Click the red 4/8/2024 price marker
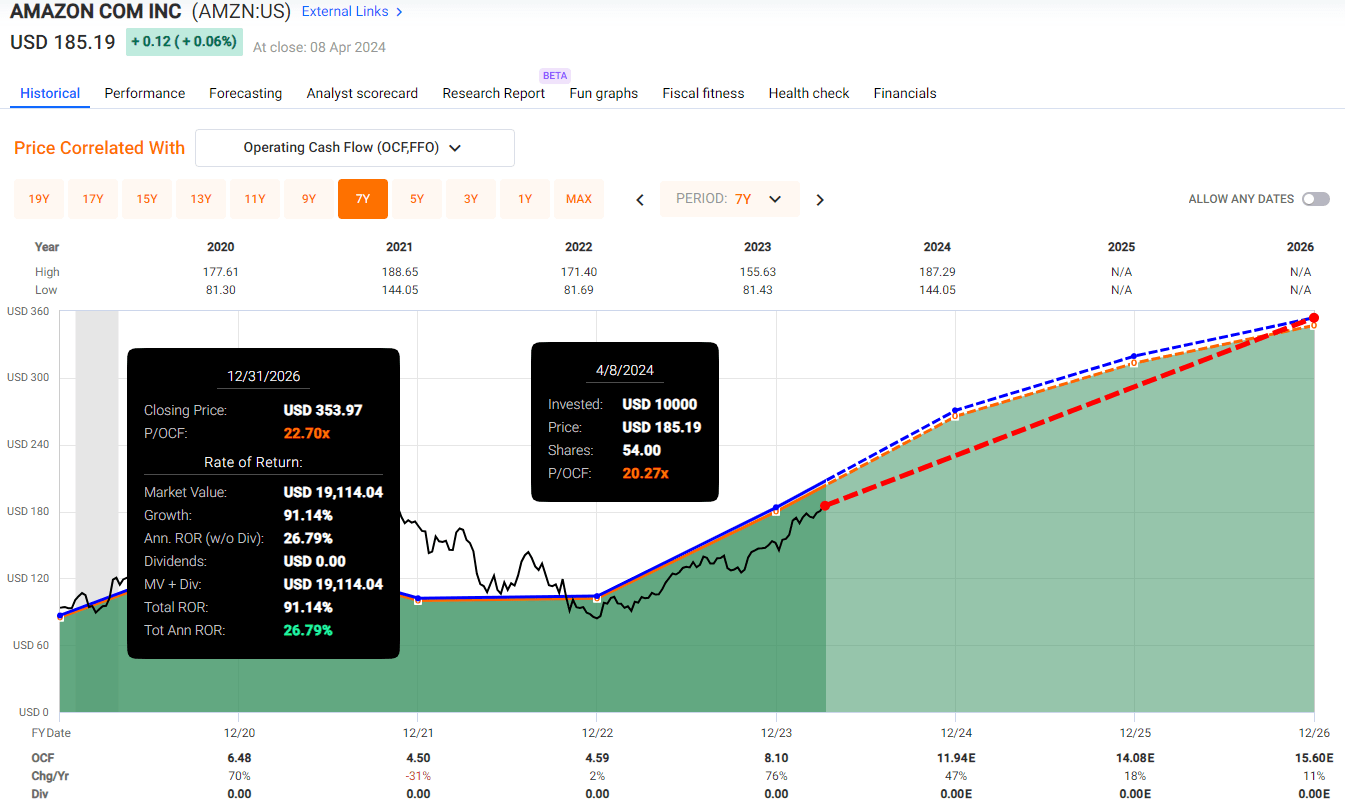Image resolution: width=1345 pixels, height=810 pixels. pyautogui.click(x=825, y=506)
